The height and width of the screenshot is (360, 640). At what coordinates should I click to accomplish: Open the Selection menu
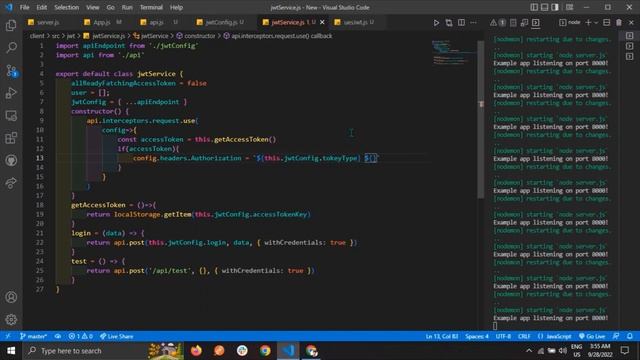(67, 7)
